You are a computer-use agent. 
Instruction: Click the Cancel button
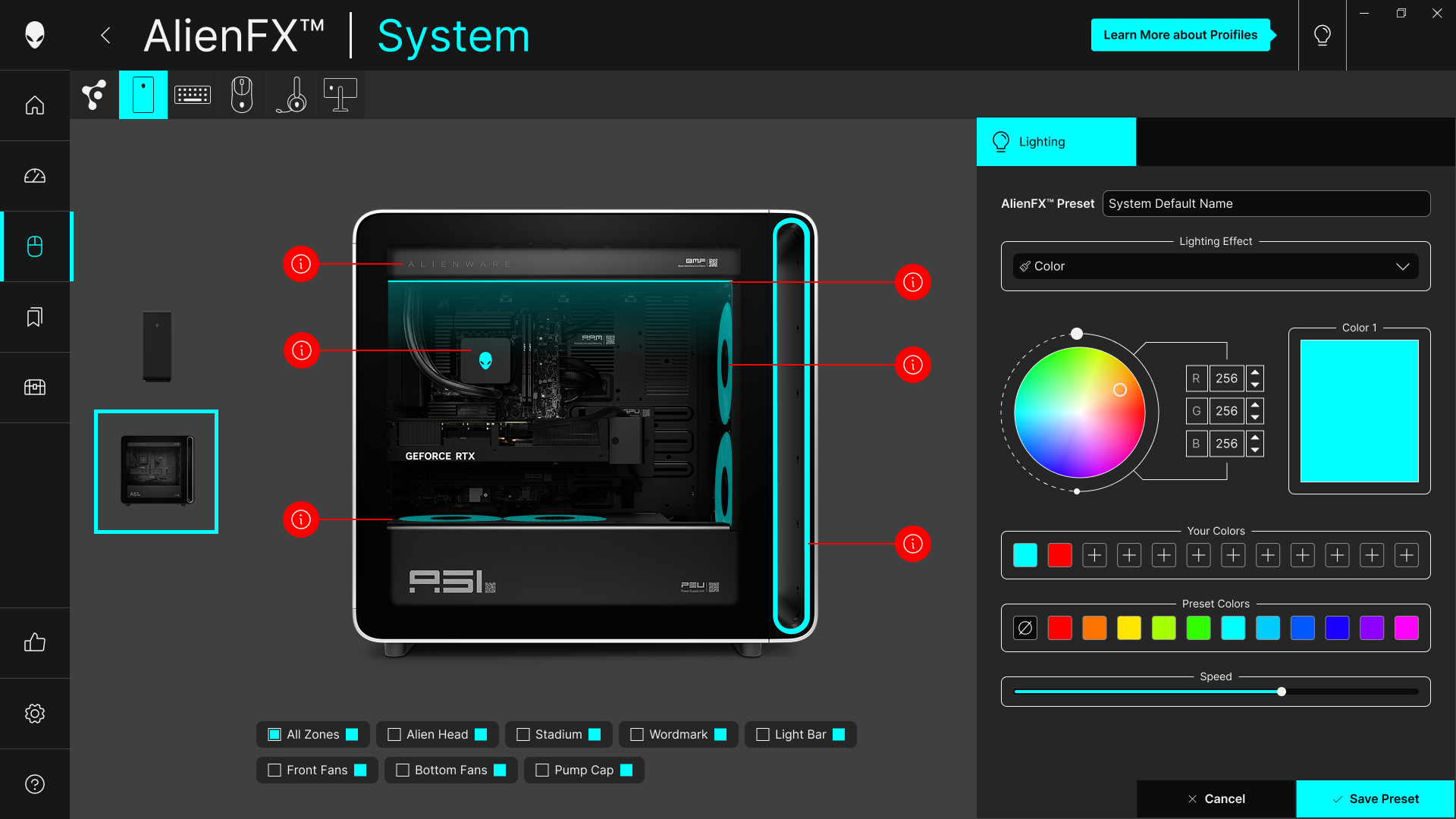coord(1216,799)
